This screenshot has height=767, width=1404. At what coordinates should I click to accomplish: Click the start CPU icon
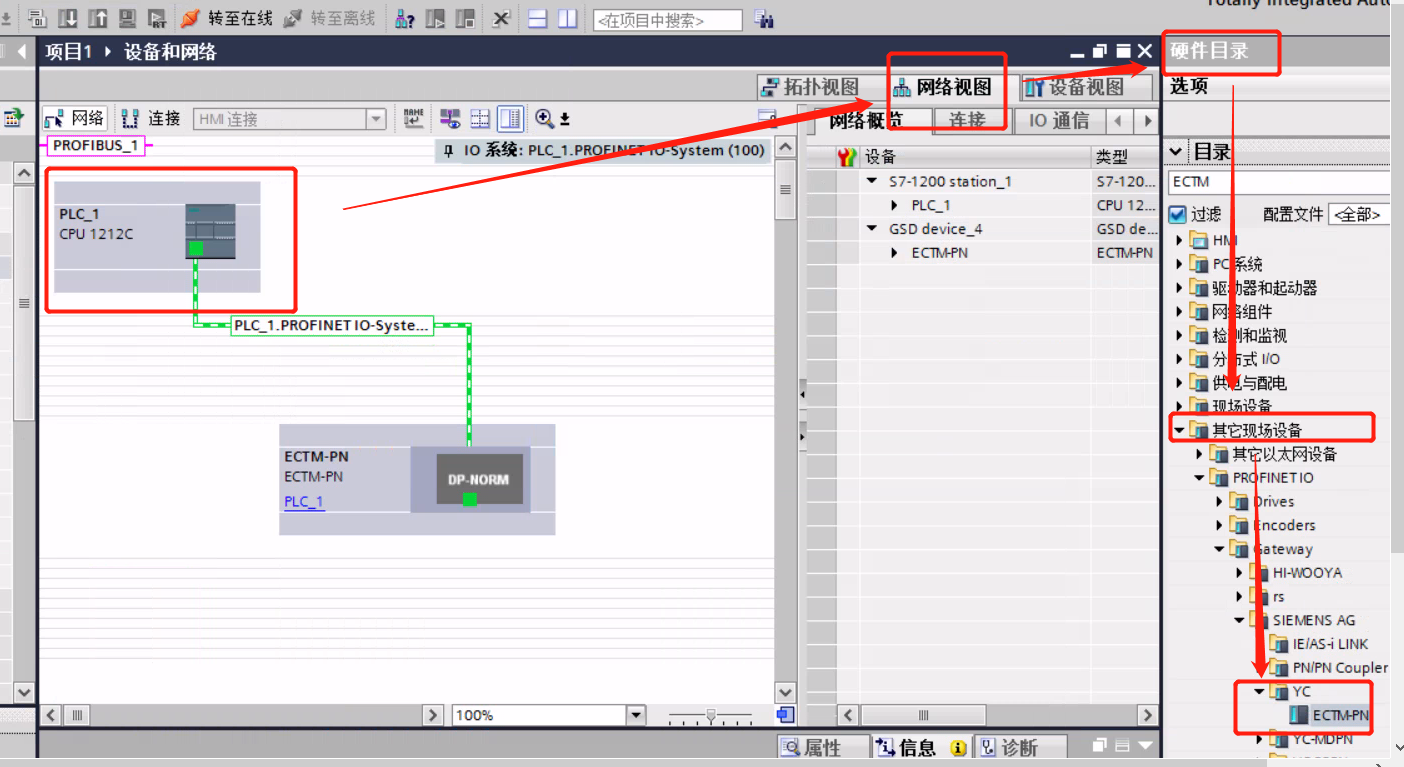coord(435,18)
